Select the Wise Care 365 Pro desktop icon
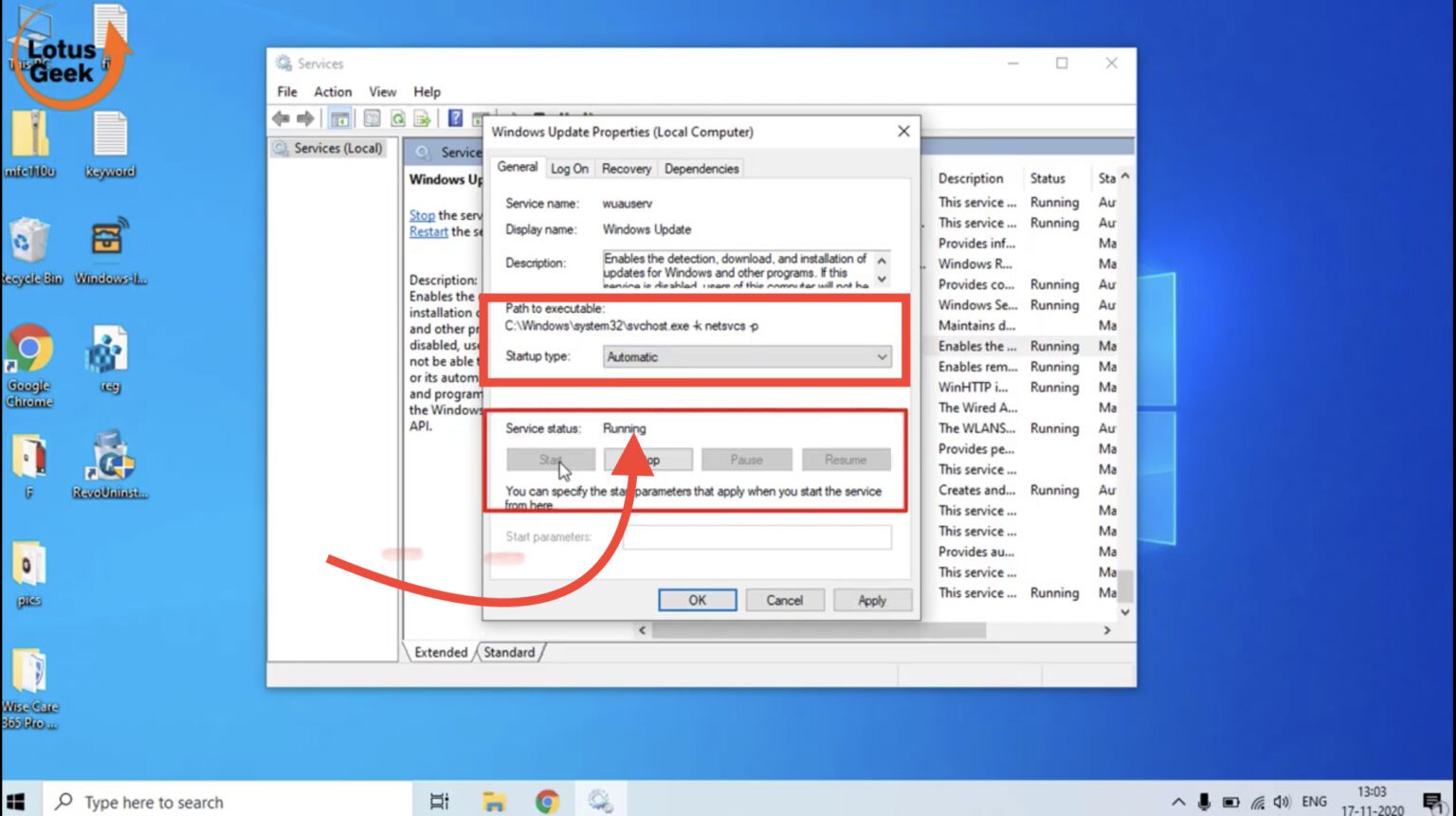 click(29, 689)
